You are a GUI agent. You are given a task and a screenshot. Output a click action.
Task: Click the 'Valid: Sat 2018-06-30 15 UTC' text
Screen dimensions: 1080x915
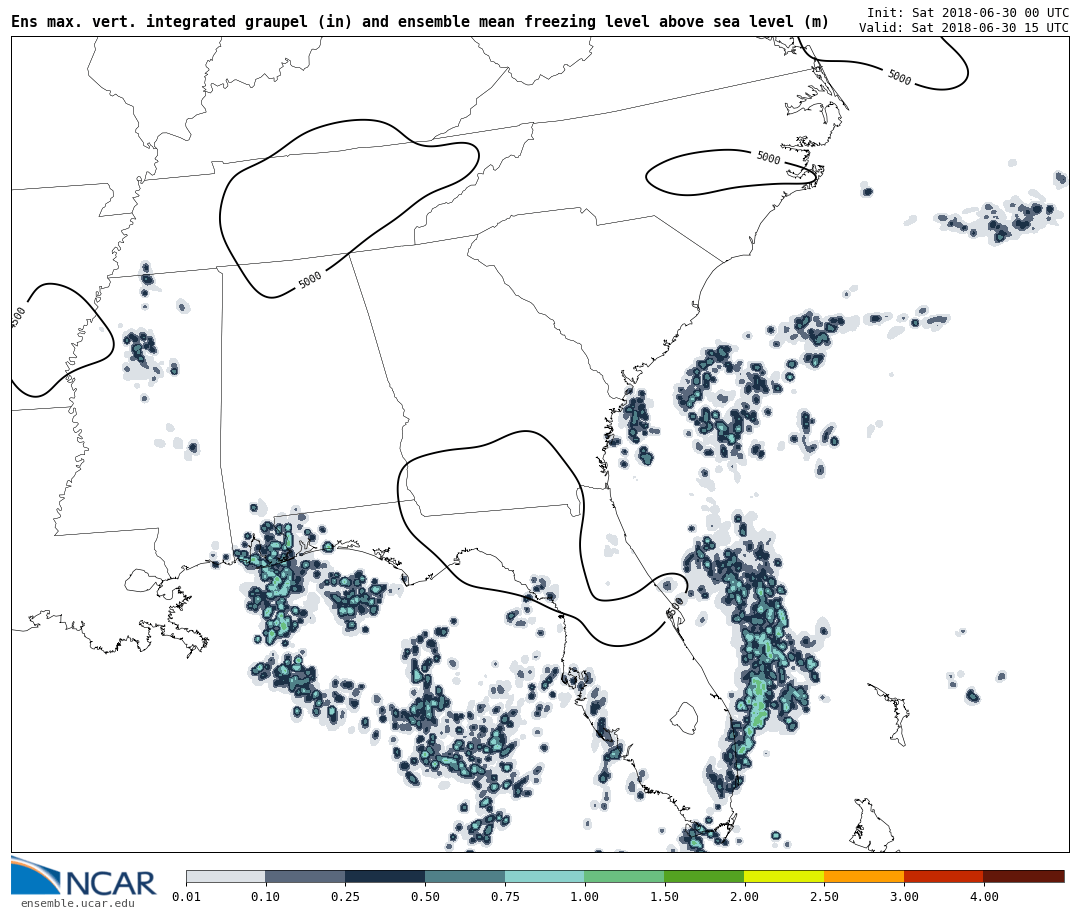tap(964, 28)
